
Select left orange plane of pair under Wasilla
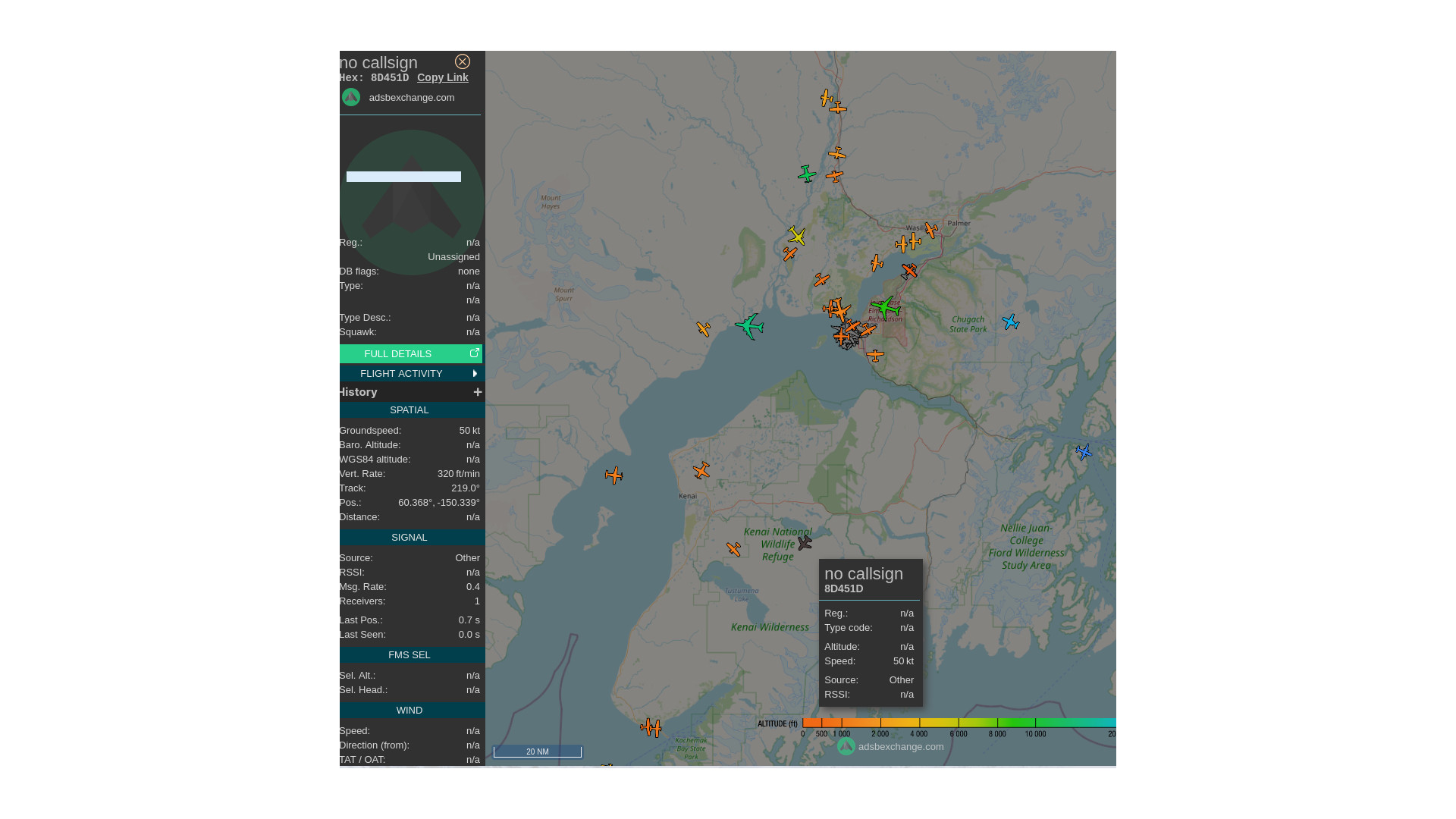click(902, 244)
